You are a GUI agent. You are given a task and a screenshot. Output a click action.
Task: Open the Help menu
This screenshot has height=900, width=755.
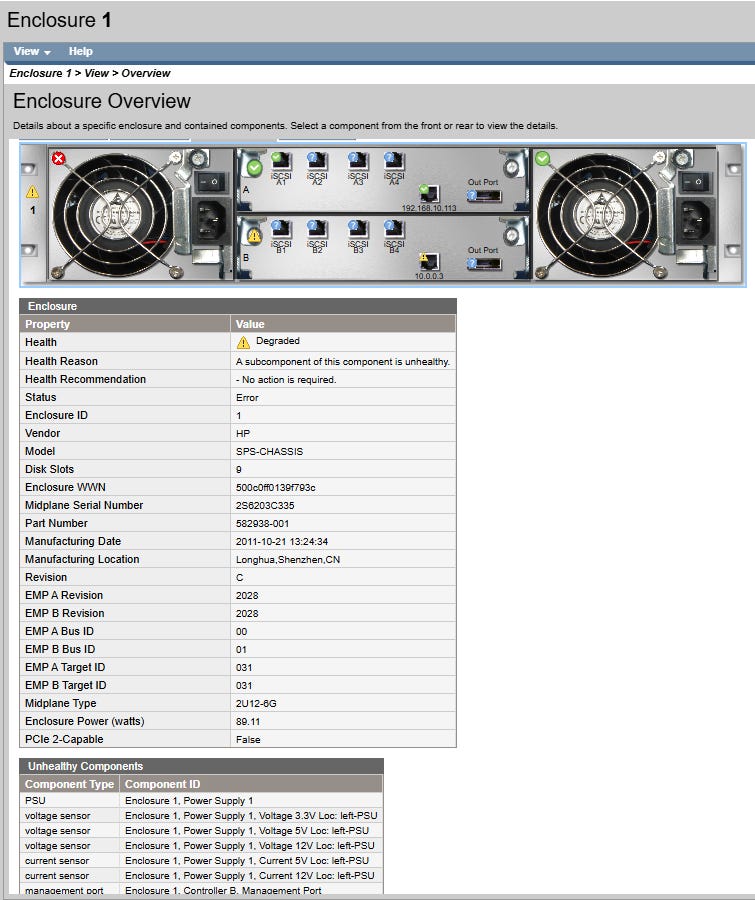(80, 51)
